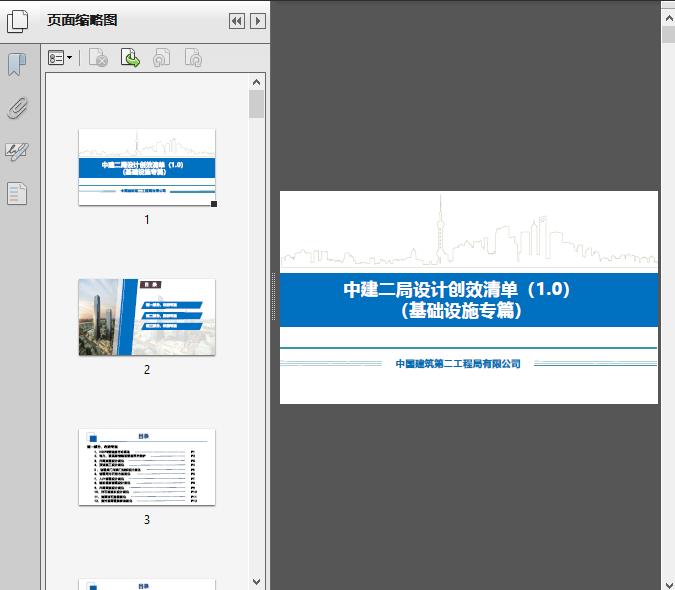Screen dimensions: 675x590
Task: Select page 2 thumbnail
Action: (x=147, y=317)
